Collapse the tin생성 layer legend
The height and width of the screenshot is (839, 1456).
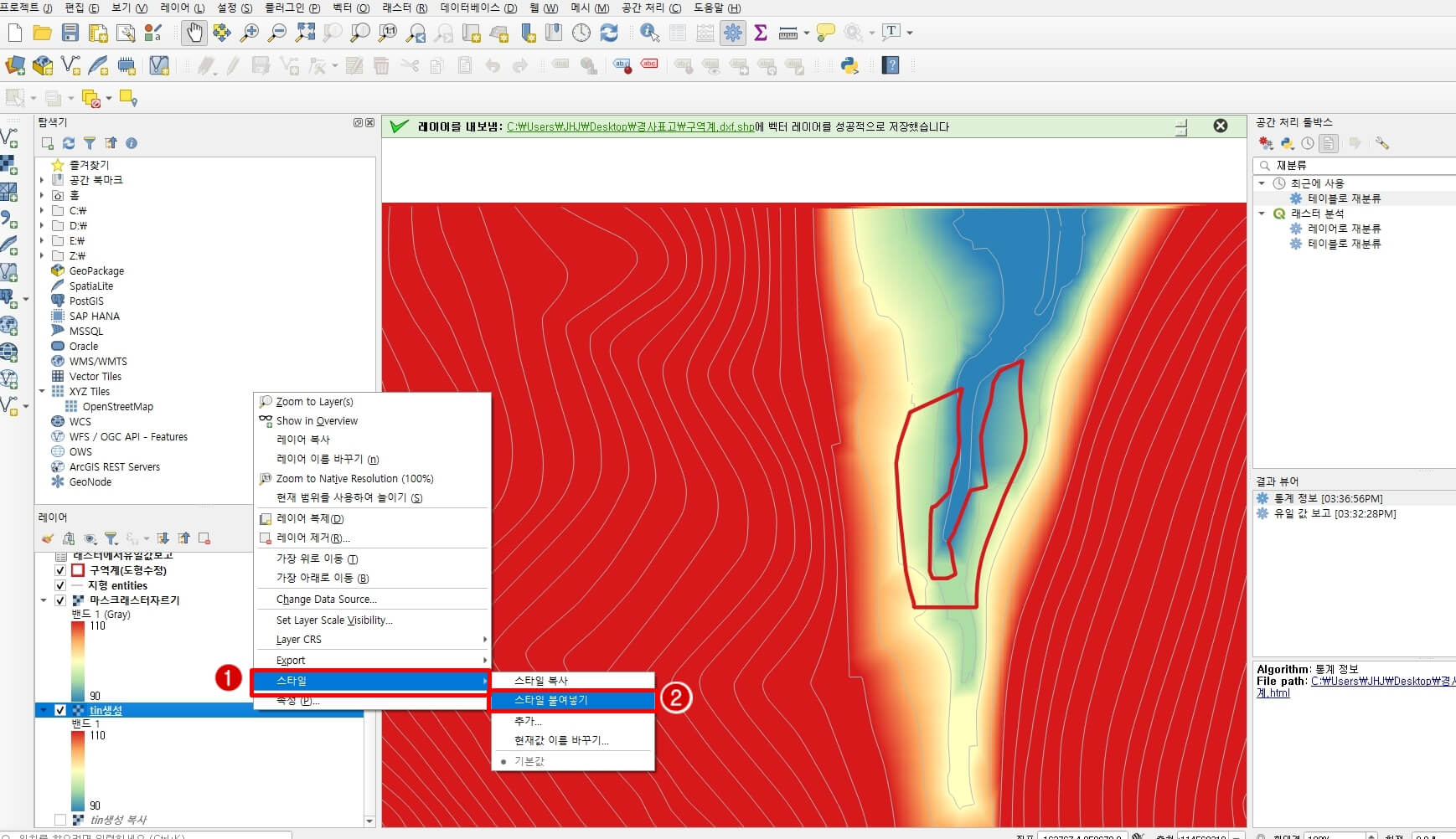point(44,710)
